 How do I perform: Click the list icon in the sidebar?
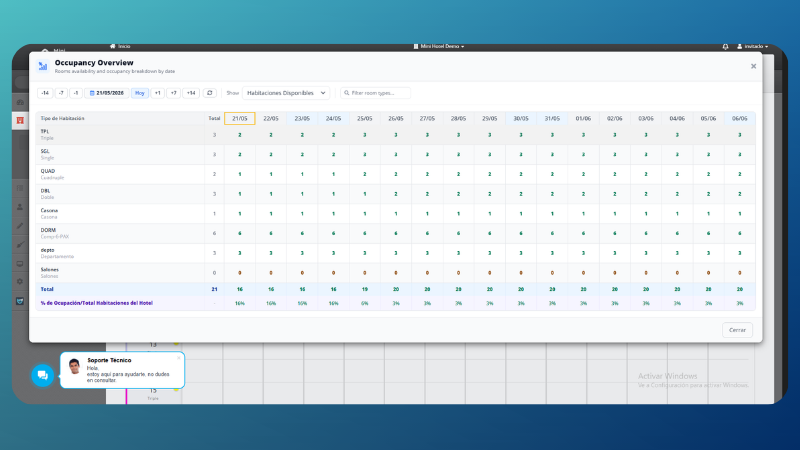point(20,188)
